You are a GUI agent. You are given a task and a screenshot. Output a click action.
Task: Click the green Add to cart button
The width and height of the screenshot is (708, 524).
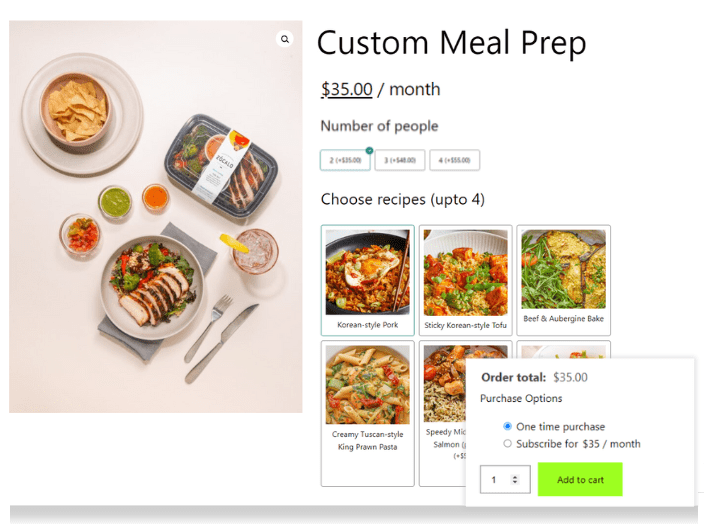pyautogui.click(x=580, y=479)
